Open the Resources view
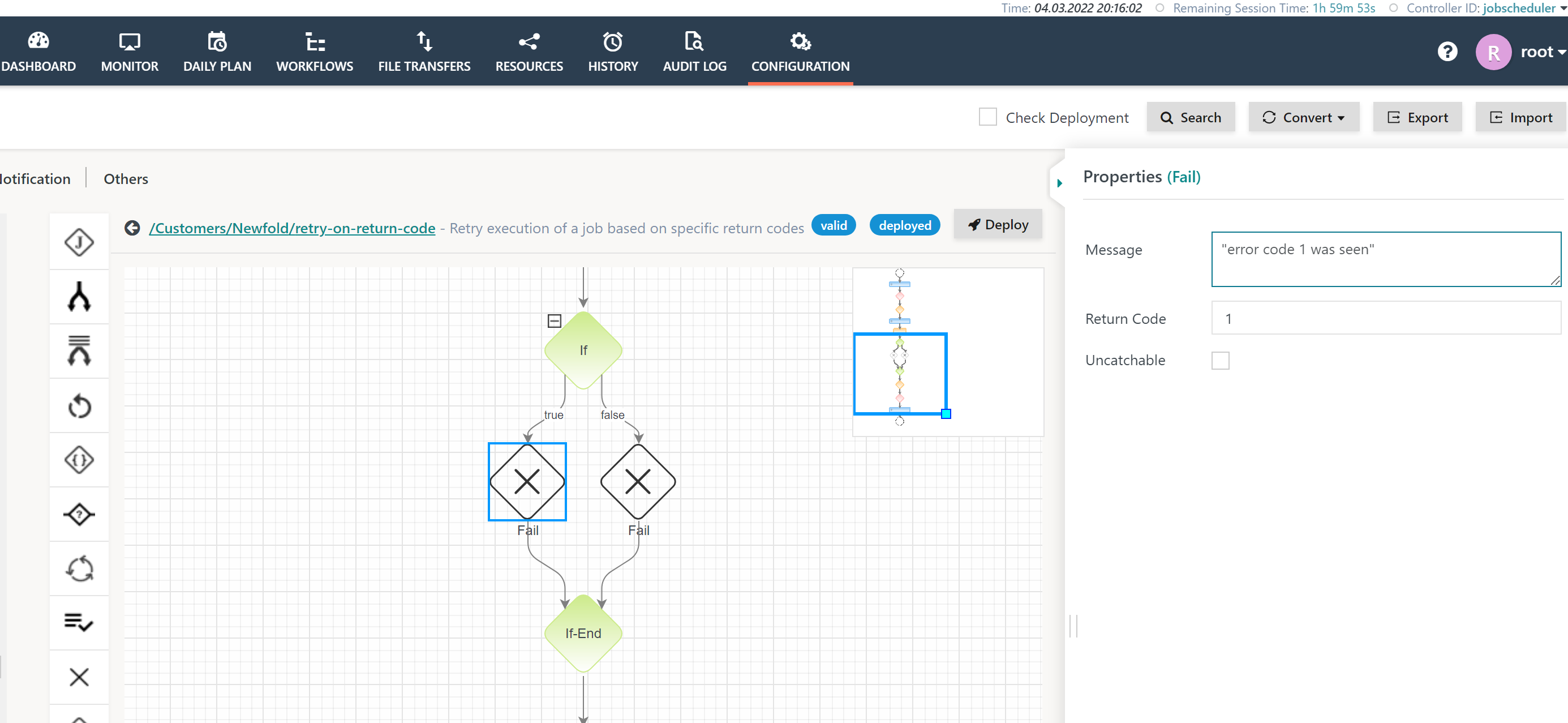Screen dimensions: 1568x723 click(x=529, y=53)
